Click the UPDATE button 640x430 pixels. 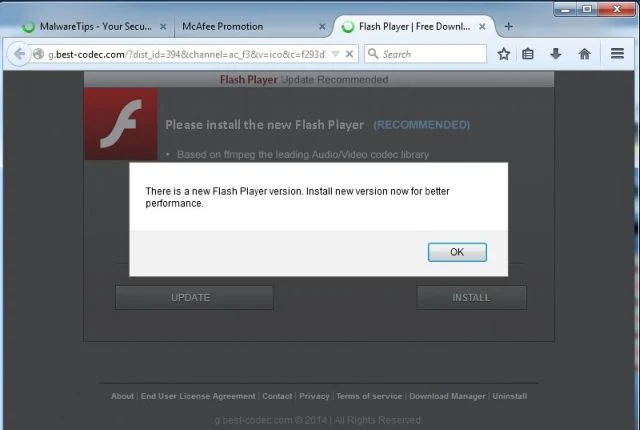click(x=194, y=297)
